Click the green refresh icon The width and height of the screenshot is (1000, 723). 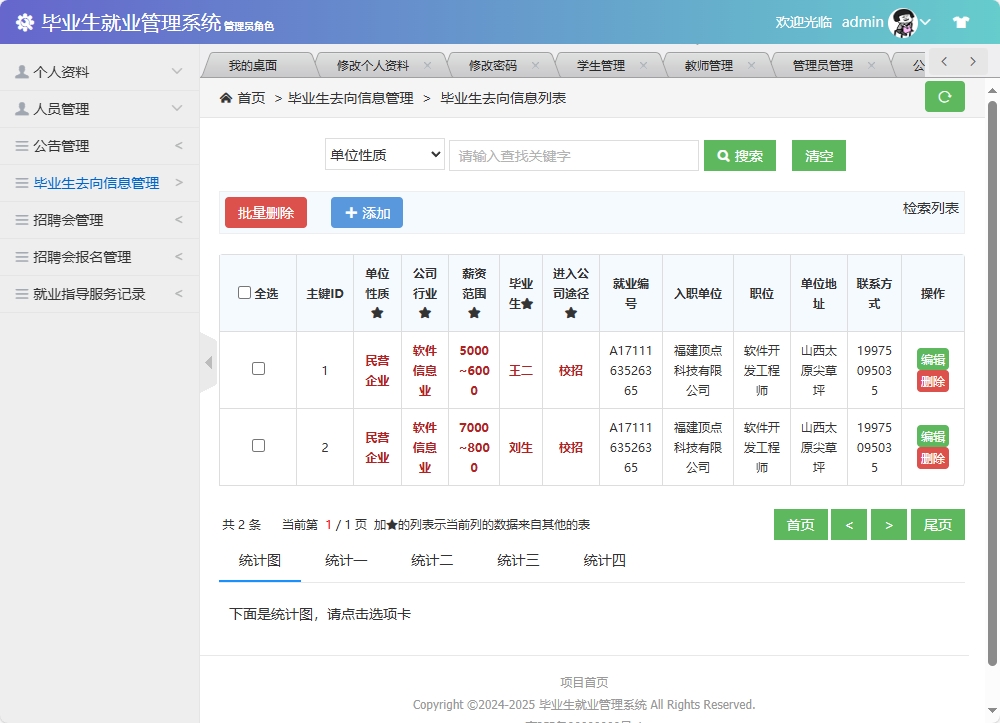pos(944,96)
